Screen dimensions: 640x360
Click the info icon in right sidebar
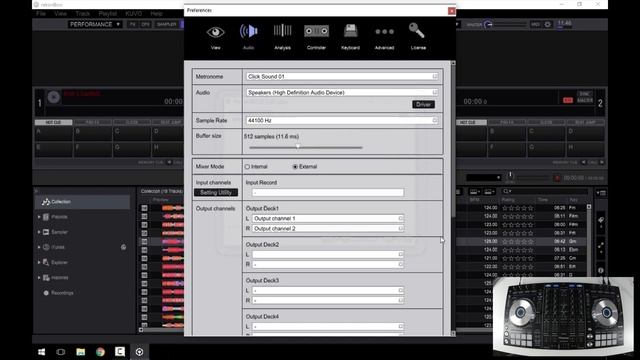(x=601, y=270)
